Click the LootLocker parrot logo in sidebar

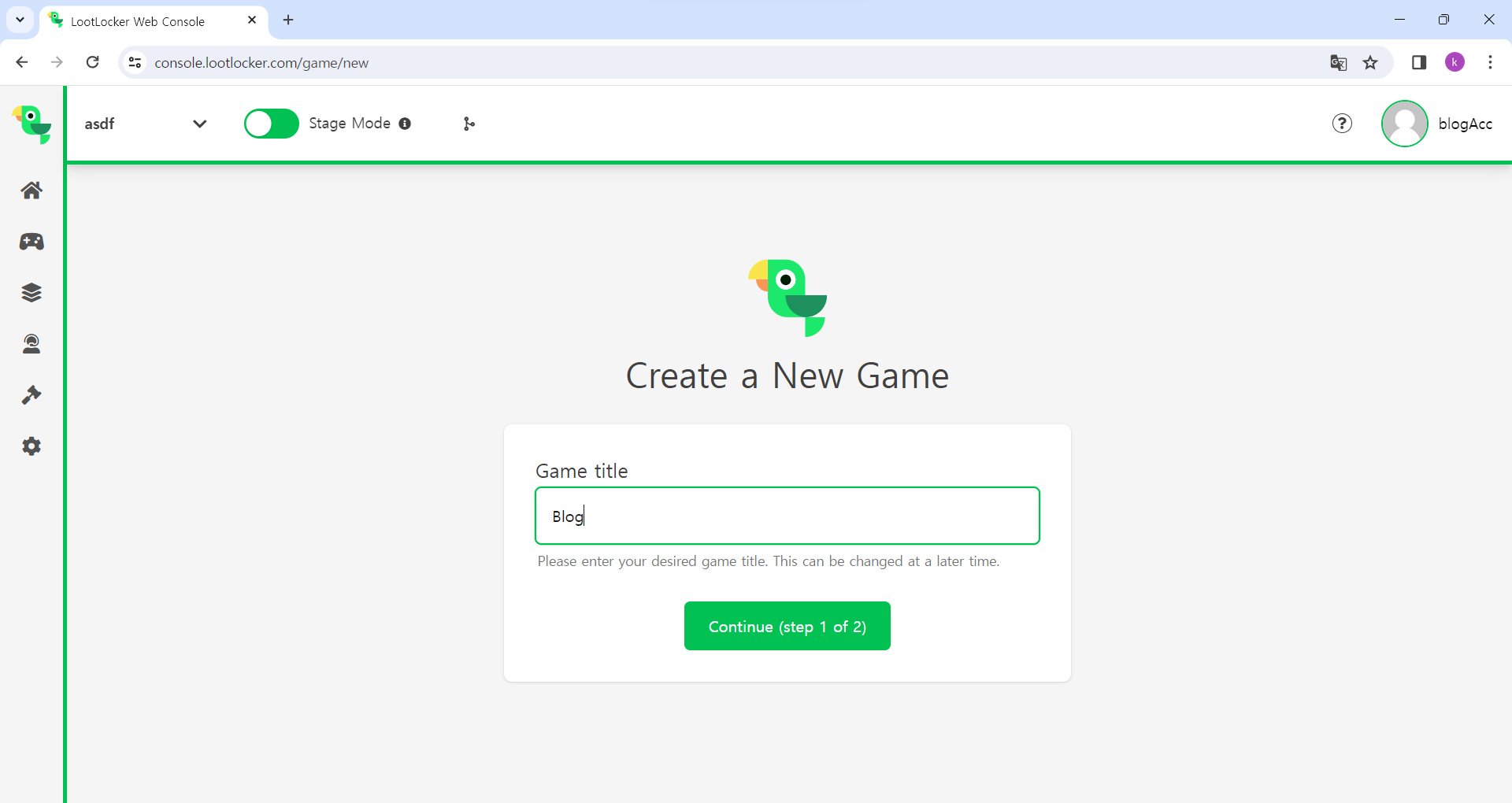coord(31,124)
